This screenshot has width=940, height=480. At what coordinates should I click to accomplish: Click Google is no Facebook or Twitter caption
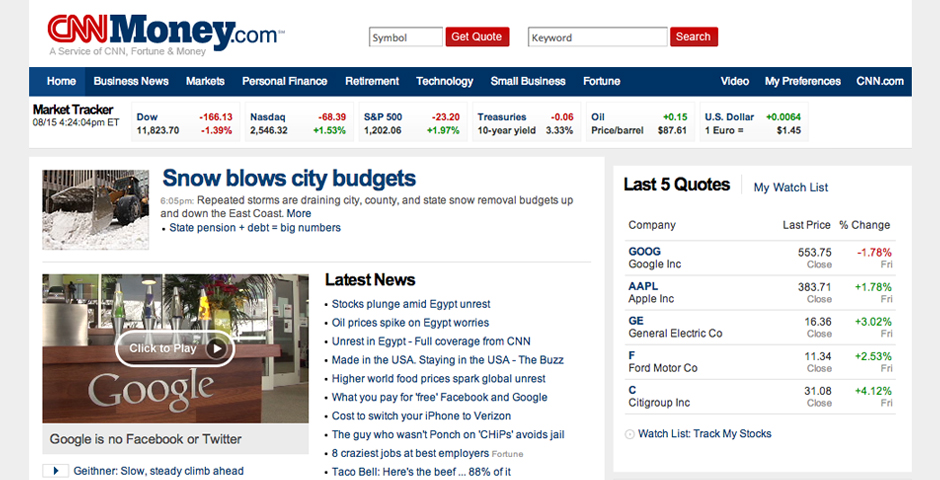pos(146,439)
